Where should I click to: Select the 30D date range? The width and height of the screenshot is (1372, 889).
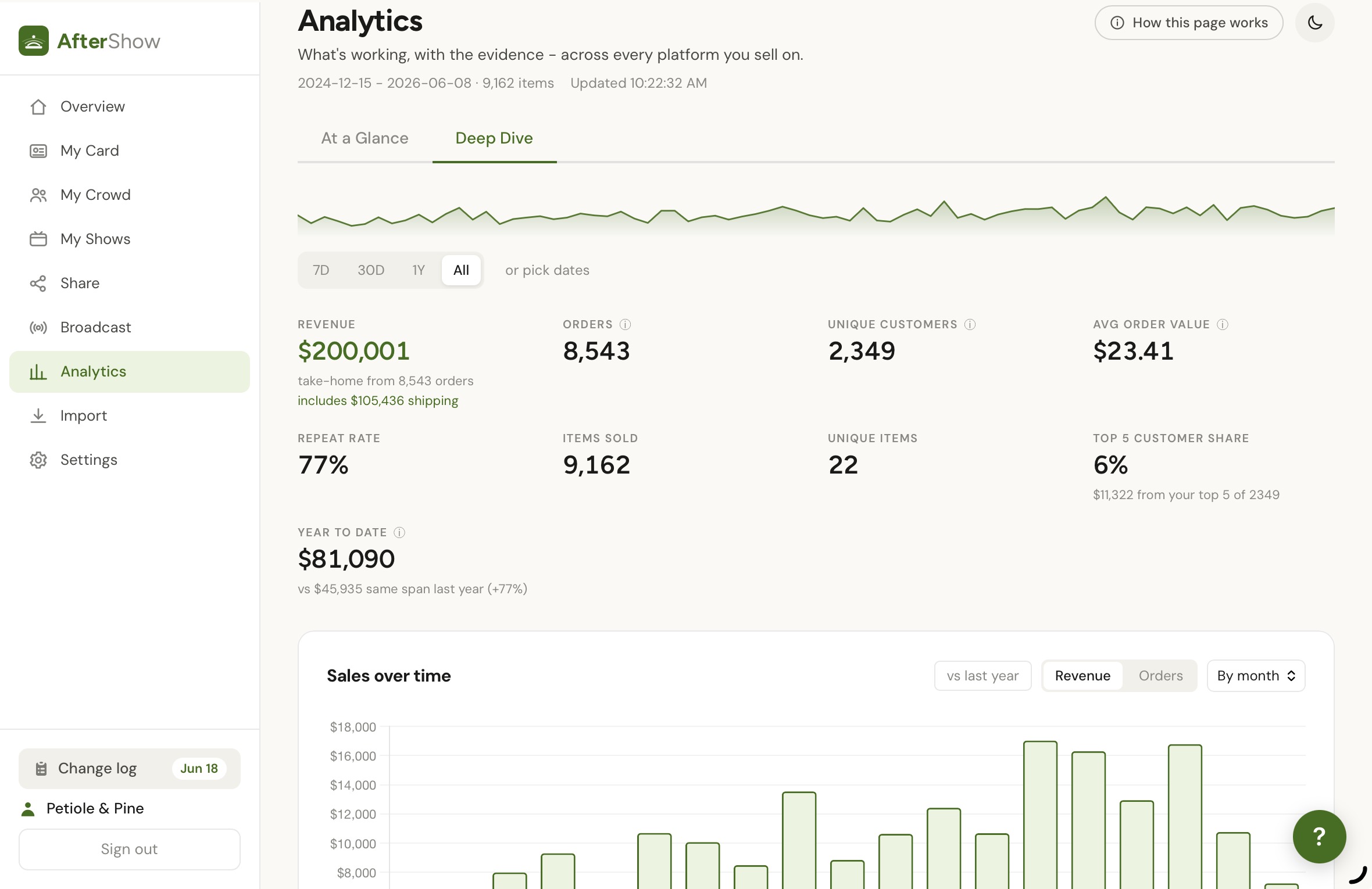coord(371,270)
